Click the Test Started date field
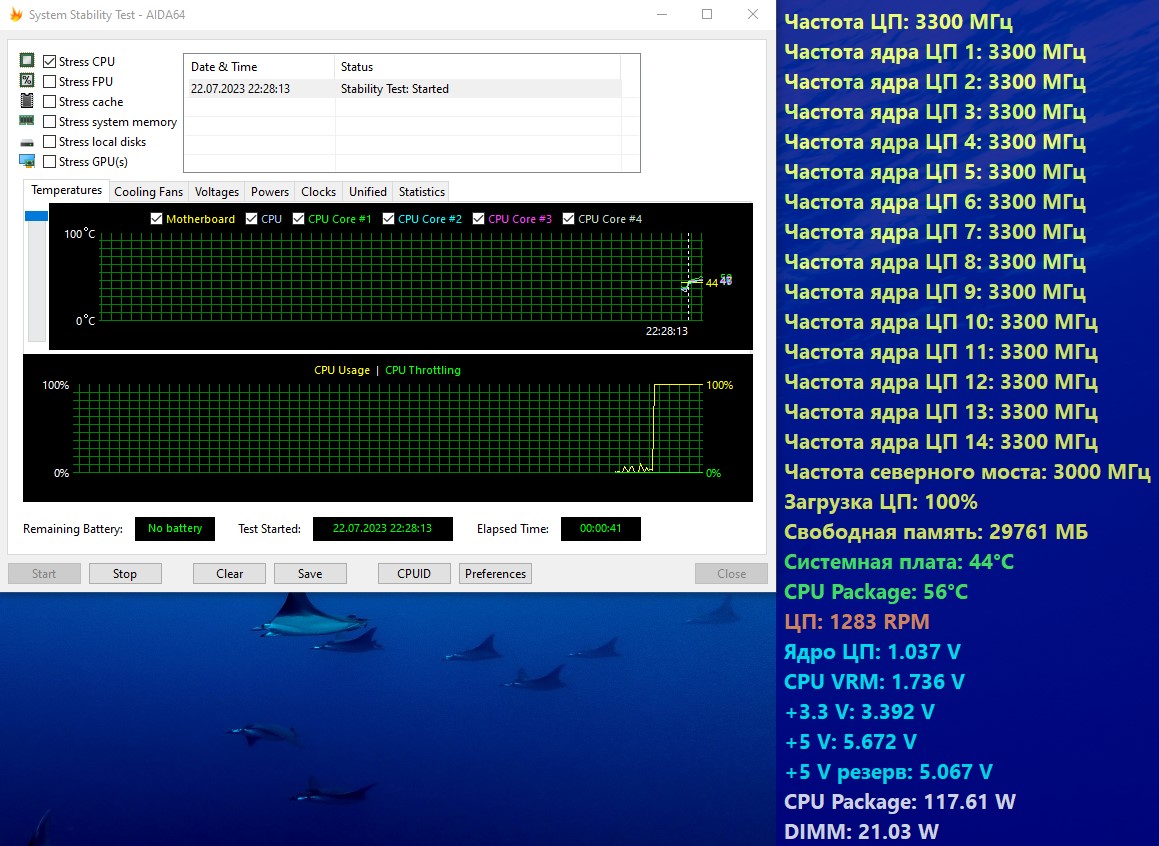The height and width of the screenshot is (846, 1159). pos(382,528)
